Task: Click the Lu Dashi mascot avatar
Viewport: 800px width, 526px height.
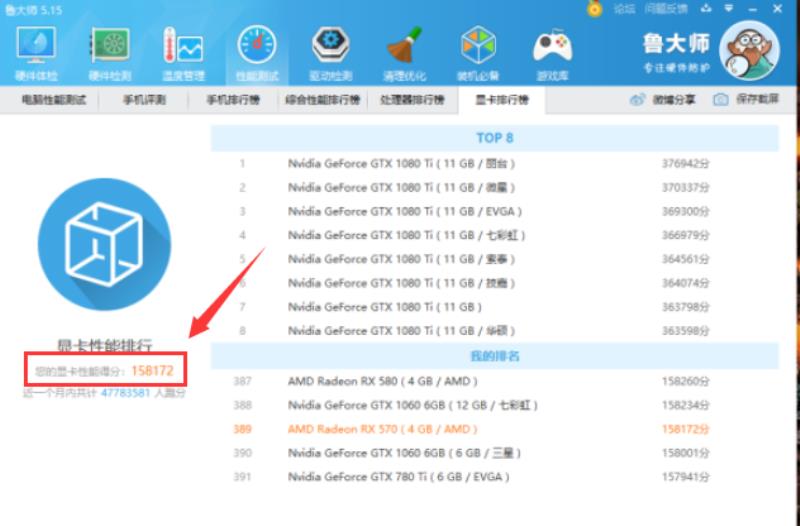Action: tap(749, 51)
